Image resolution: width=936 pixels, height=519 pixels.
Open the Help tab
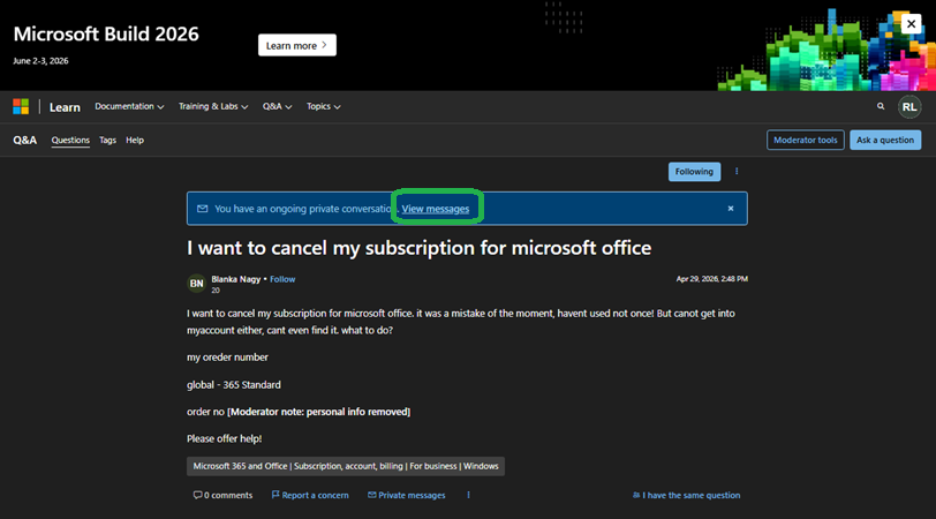(135, 140)
